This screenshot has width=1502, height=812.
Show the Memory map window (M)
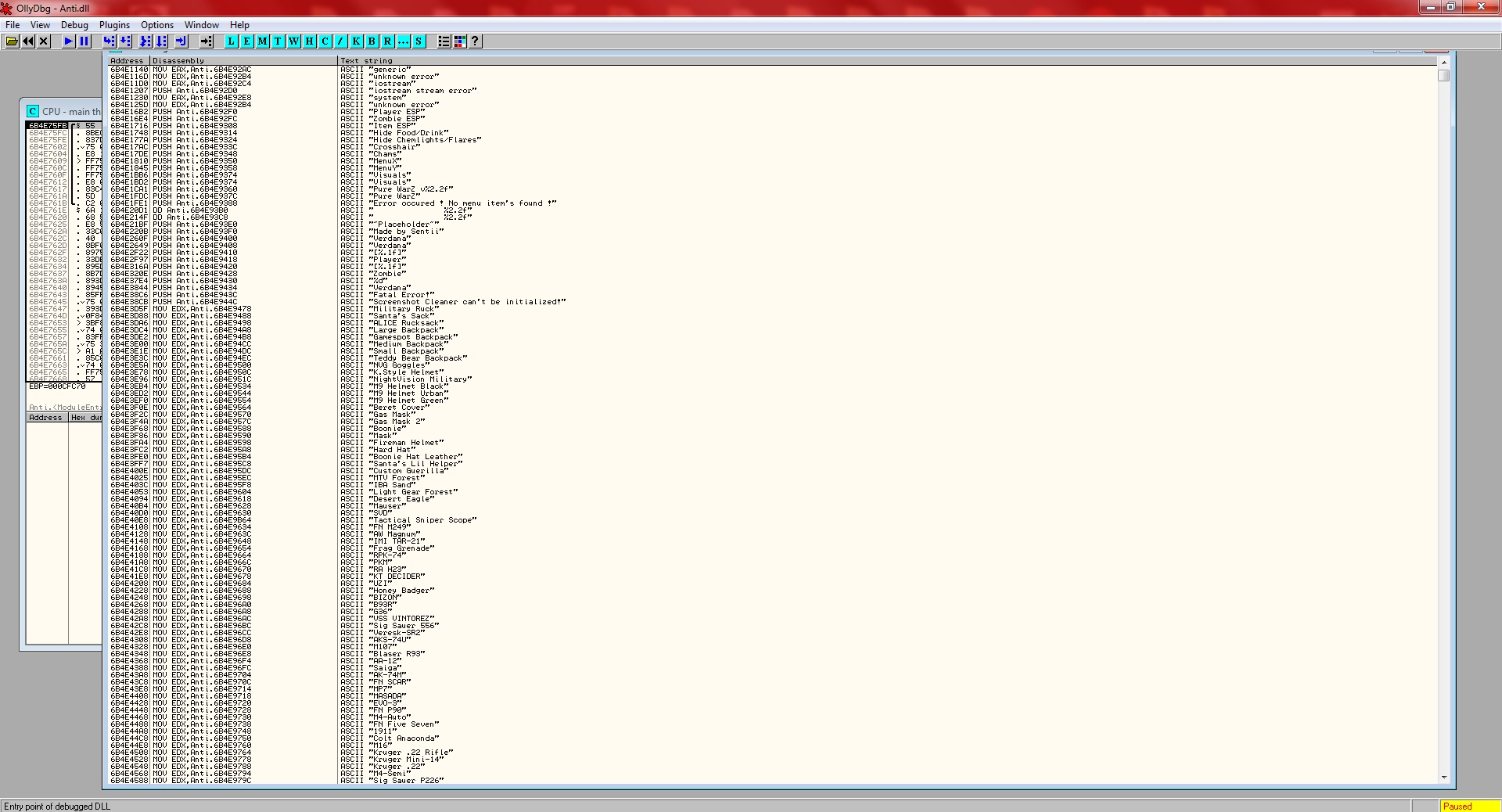[x=263, y=41]
